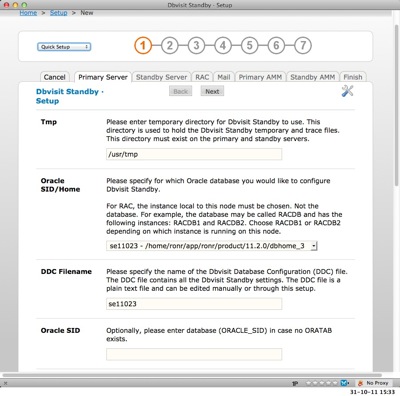Open the Quick Setup dropdown

[x=64, y=47]
